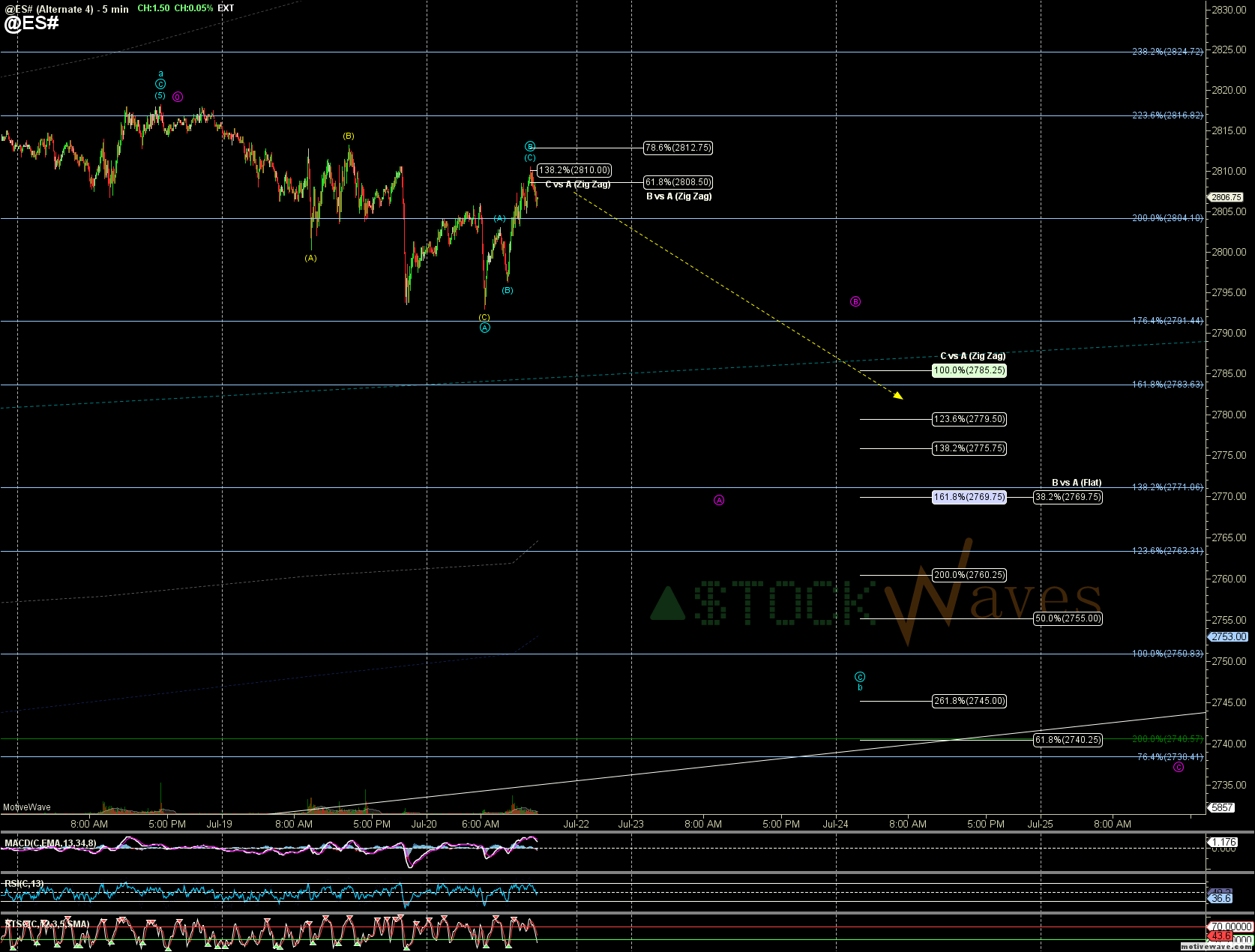Image resolution: width=1255 pixels, height=952 pixels.
Task: Click the 200.0%(2804.10) level label
Action: (x=1167, y=218)
